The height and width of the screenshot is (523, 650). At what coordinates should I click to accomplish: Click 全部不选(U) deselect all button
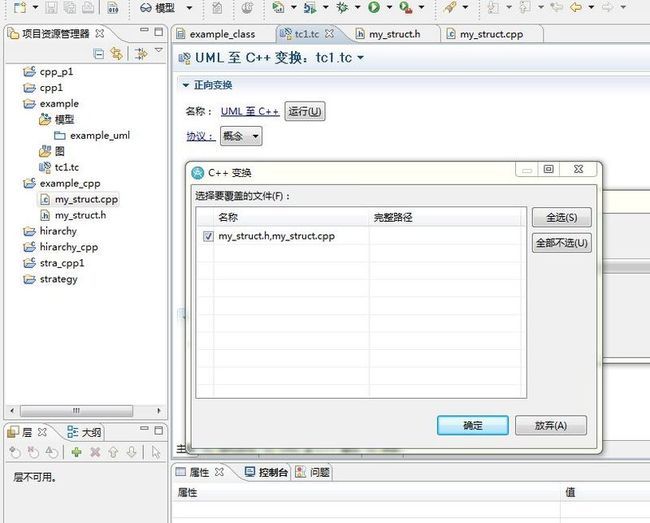562,243
